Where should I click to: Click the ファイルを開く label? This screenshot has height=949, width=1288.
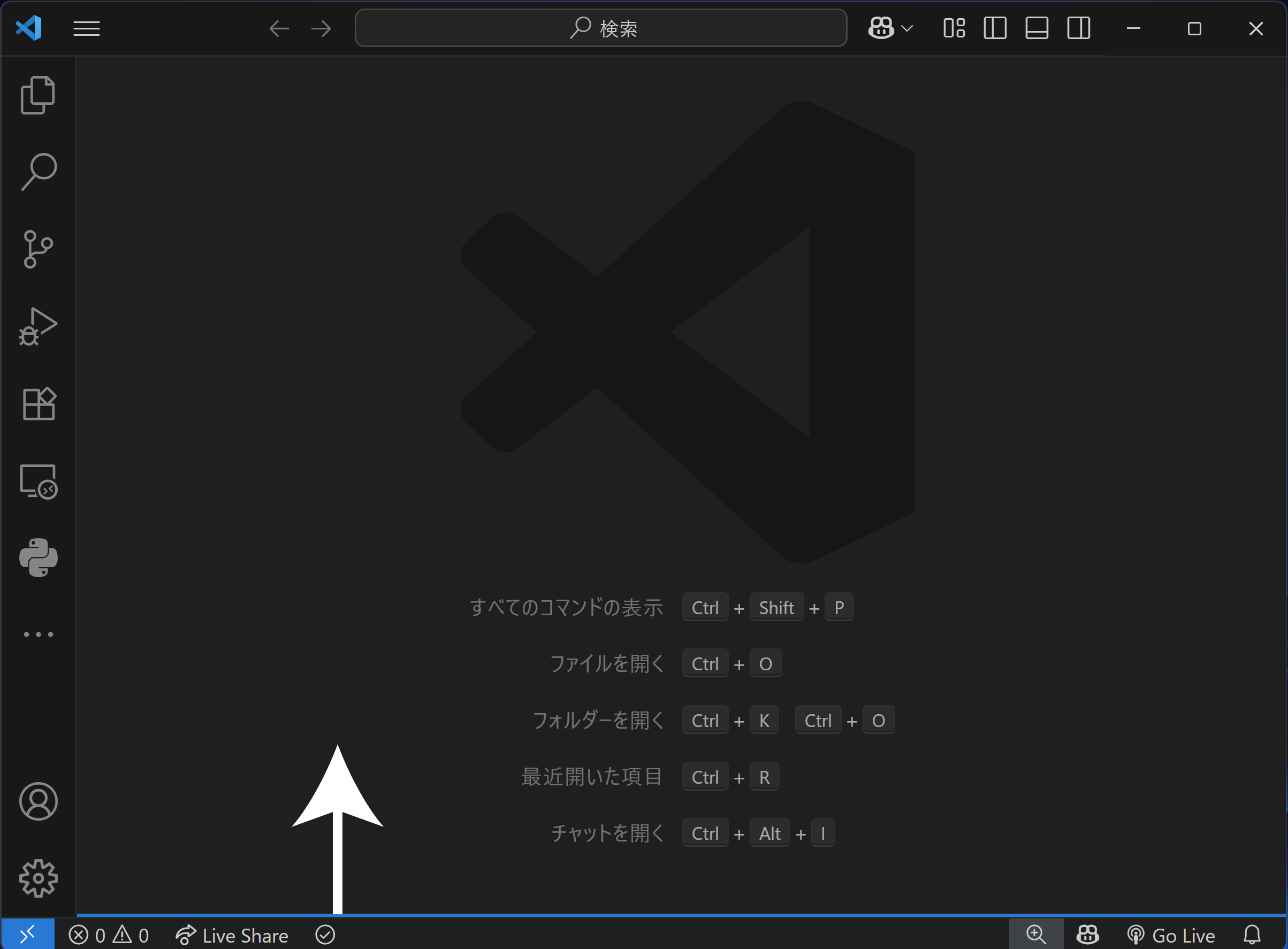(607, 663)
